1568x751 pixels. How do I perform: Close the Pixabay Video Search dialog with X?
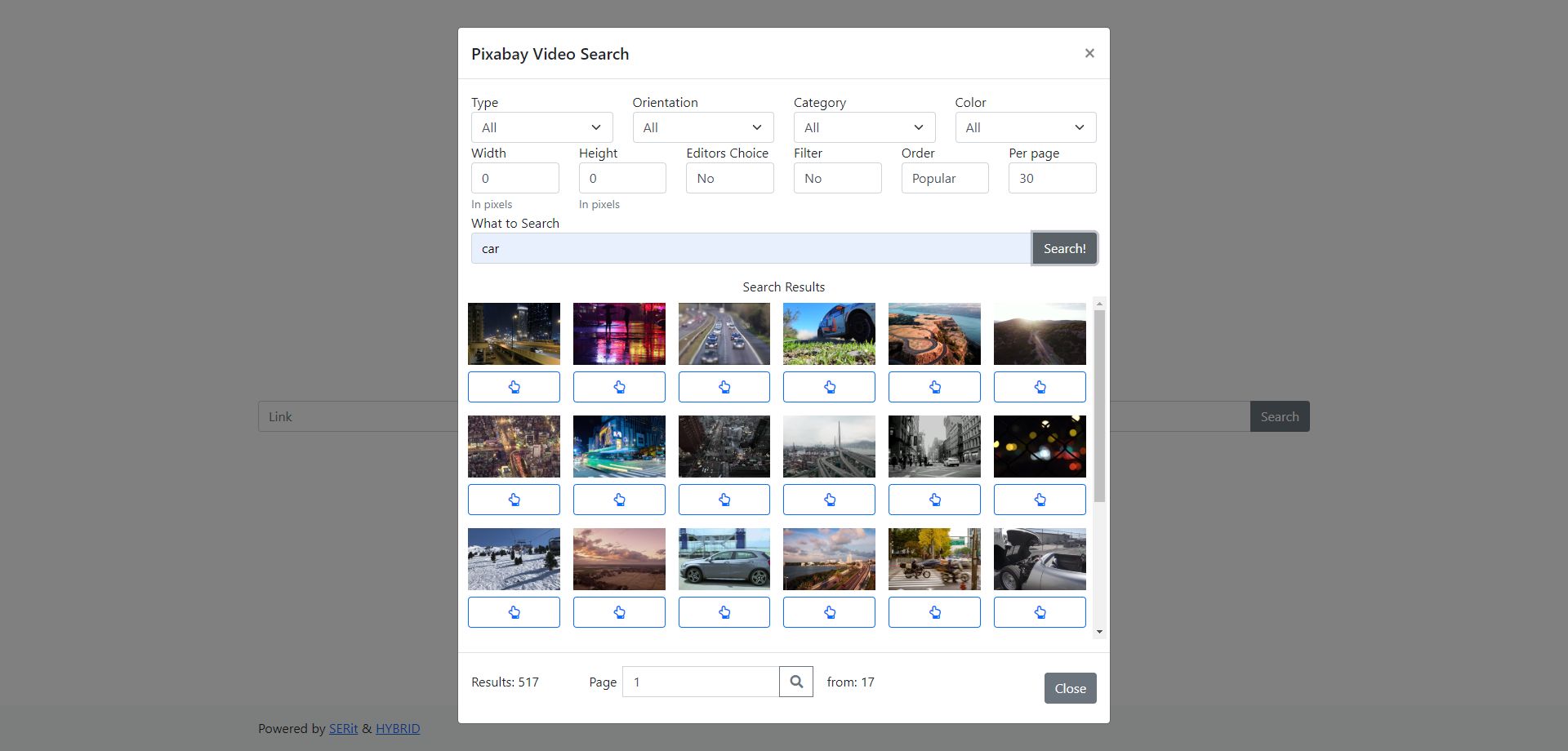(1089, 53)
